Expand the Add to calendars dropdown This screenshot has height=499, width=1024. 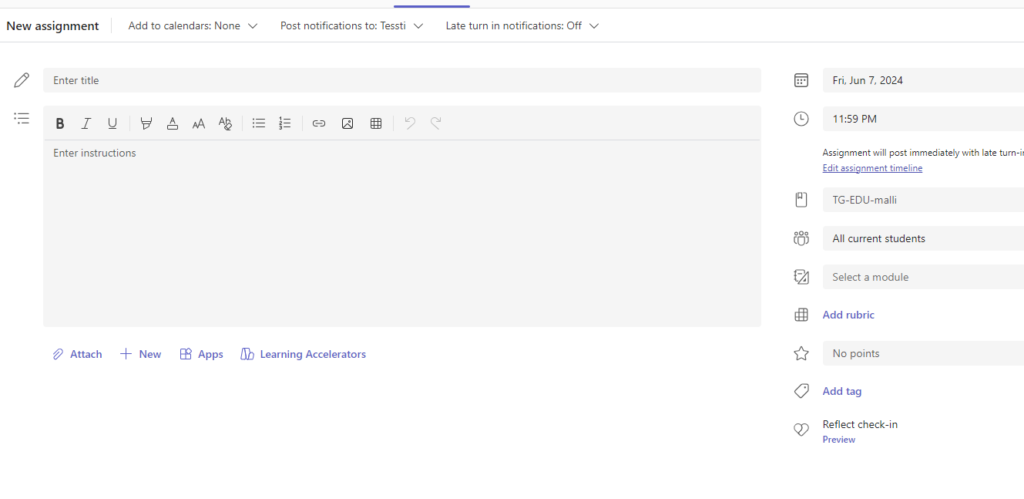193,26
